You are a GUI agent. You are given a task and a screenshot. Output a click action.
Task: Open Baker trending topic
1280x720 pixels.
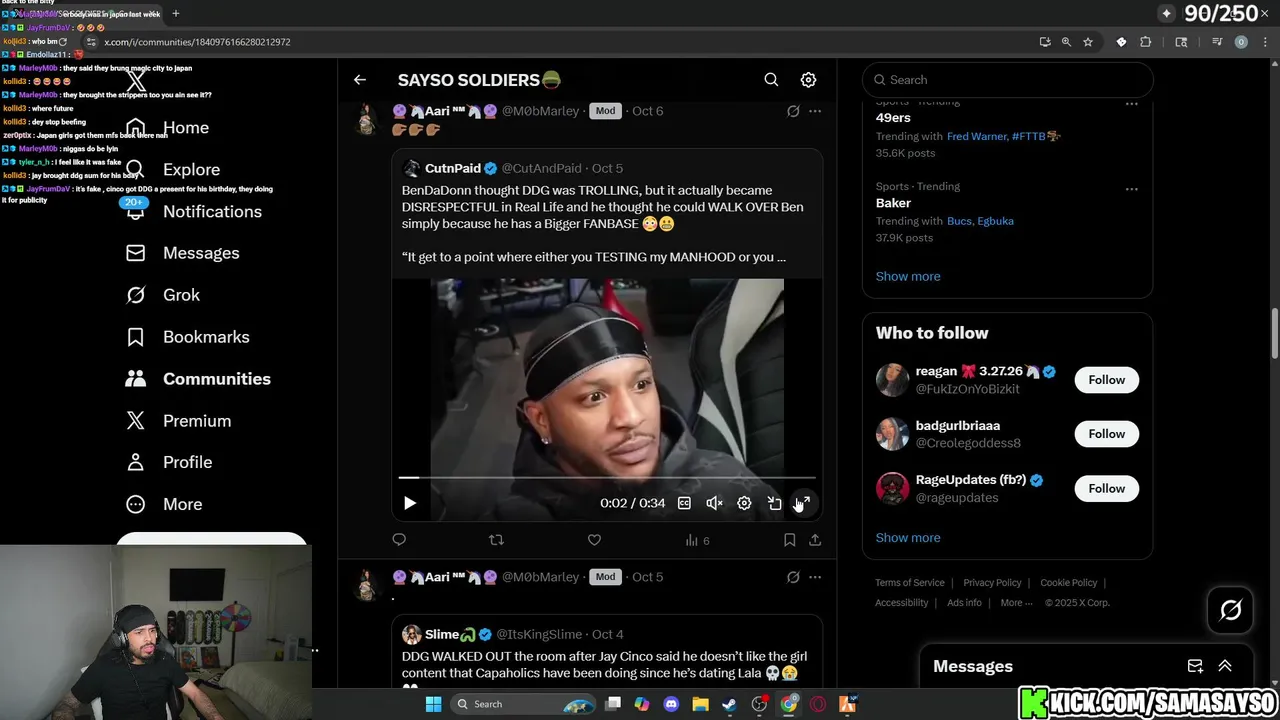[x=893, y=203]
